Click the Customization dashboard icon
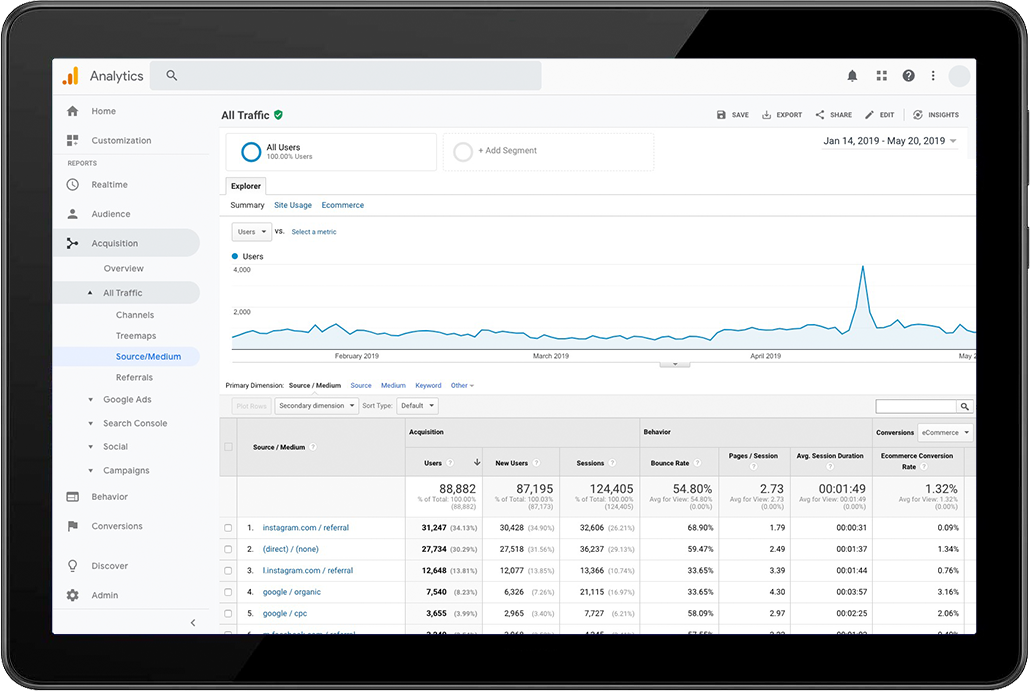 72,140
